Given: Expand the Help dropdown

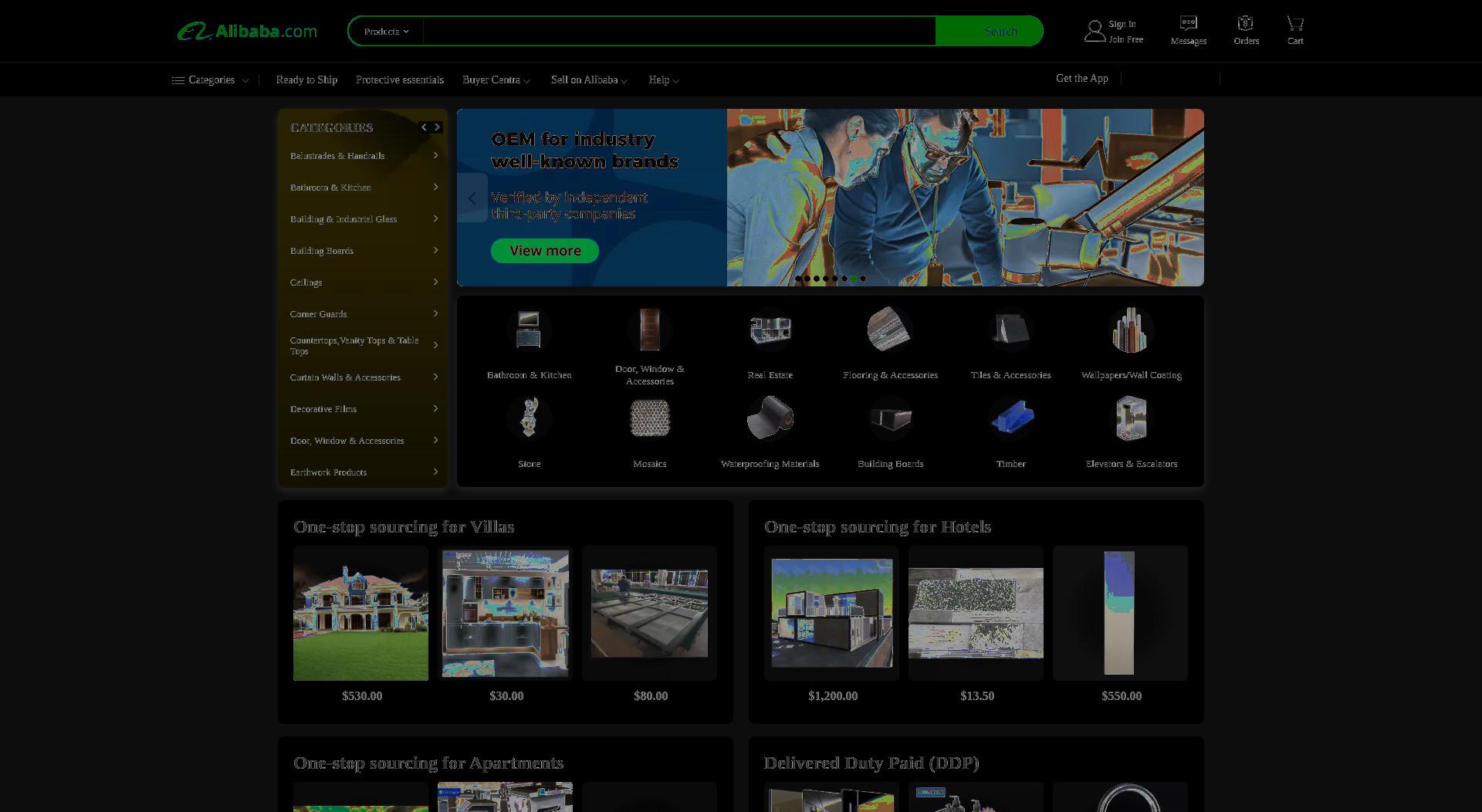Looking at the screenshot, I should click(675, 81).
